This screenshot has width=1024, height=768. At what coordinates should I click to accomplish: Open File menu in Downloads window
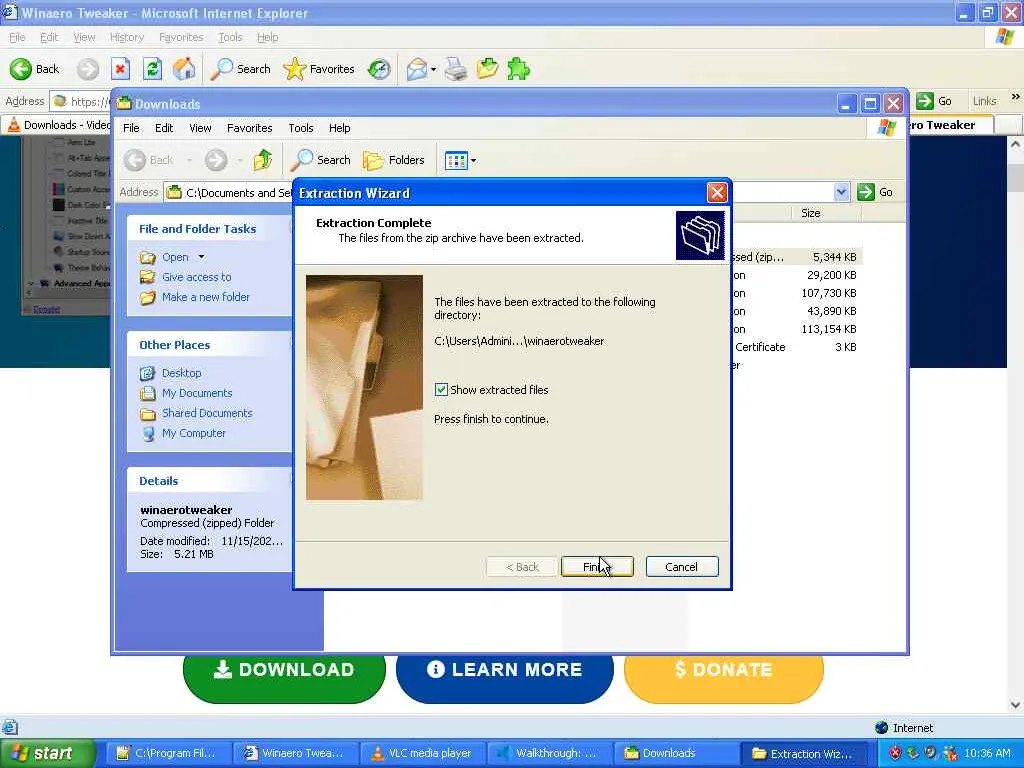[x=131, y=128]
